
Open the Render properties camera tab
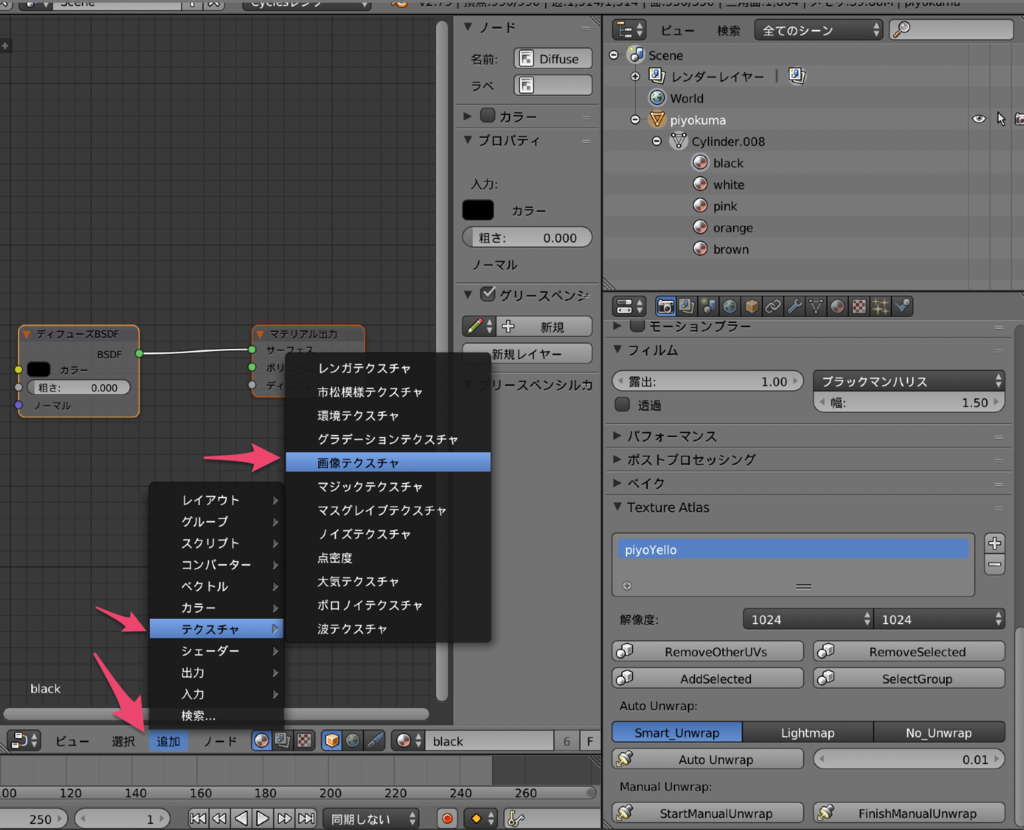(x=665, y=306)
